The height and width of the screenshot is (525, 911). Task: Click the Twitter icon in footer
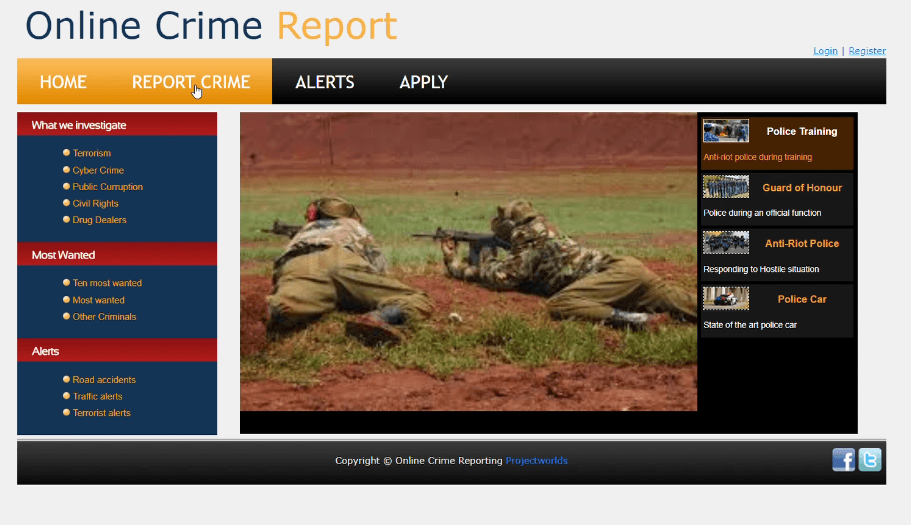870,460
